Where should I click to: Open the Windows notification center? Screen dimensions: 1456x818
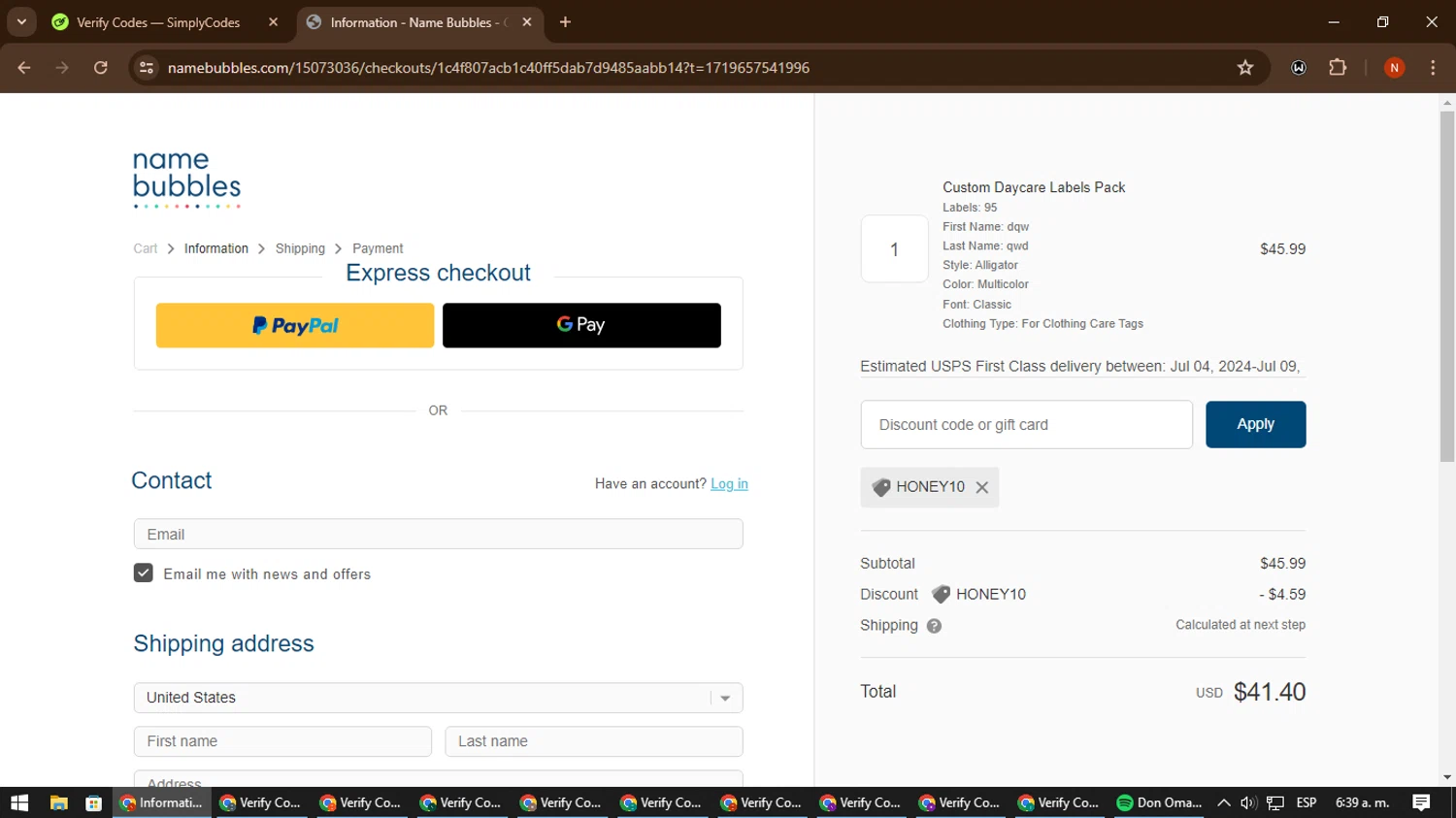tap(1421, 802)
